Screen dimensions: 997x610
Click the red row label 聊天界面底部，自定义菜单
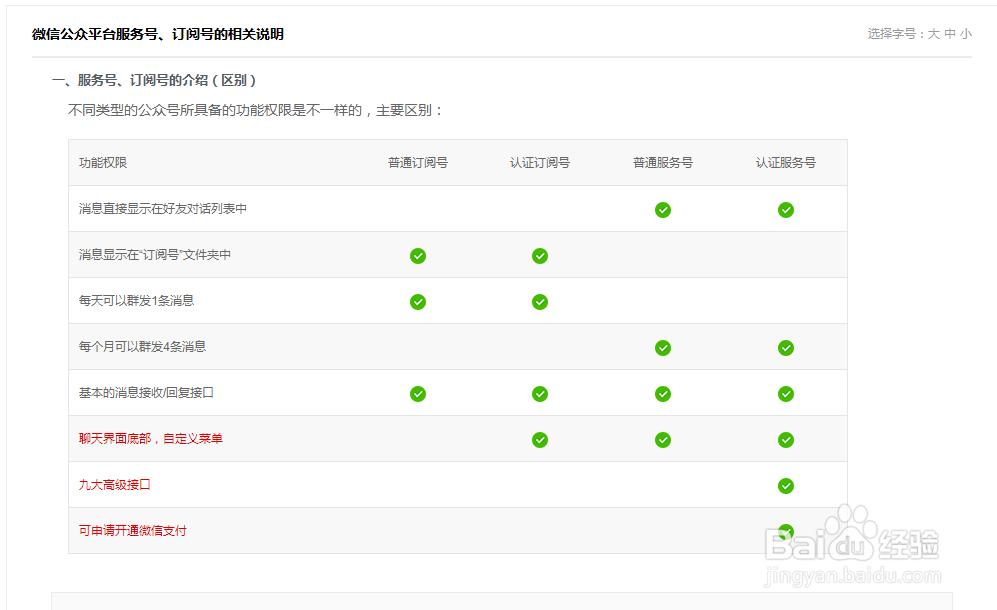(x=151, y=438)
